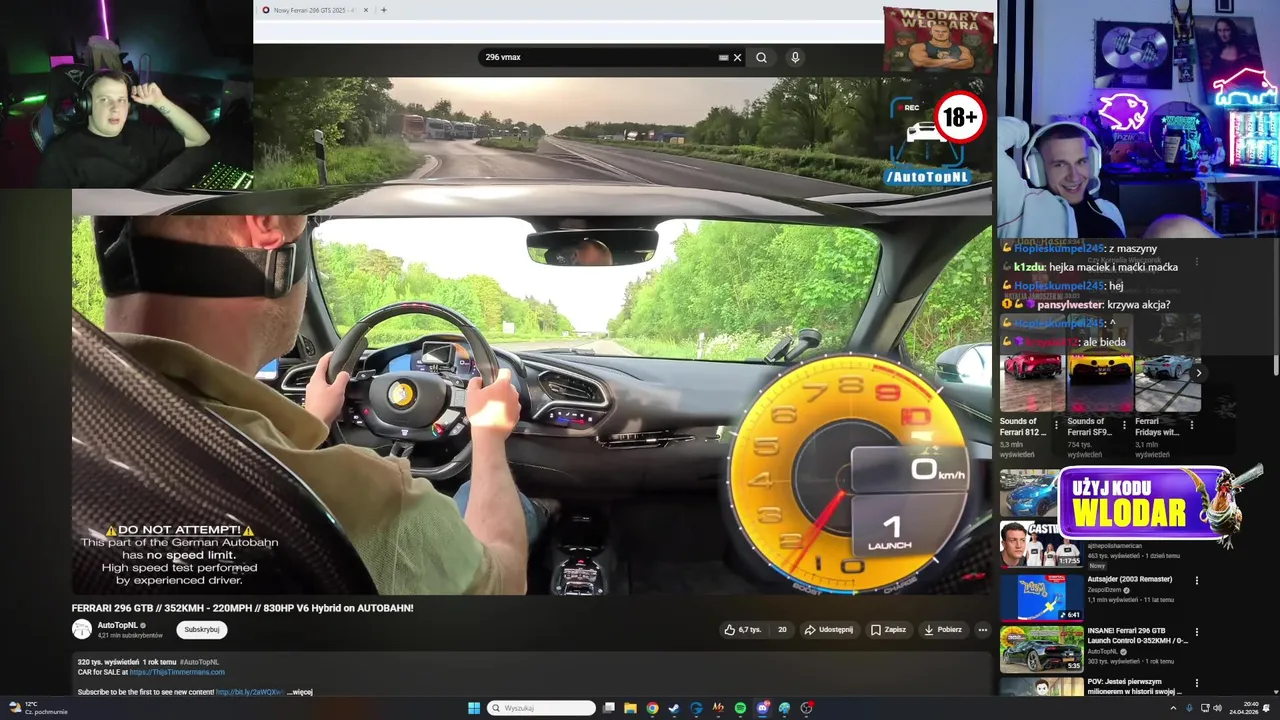Select 'Sounds of Ferrari SF9...' video thumbnail
The height and width of the screenshot is (720, 1280).
click(x=1099, y=378)
